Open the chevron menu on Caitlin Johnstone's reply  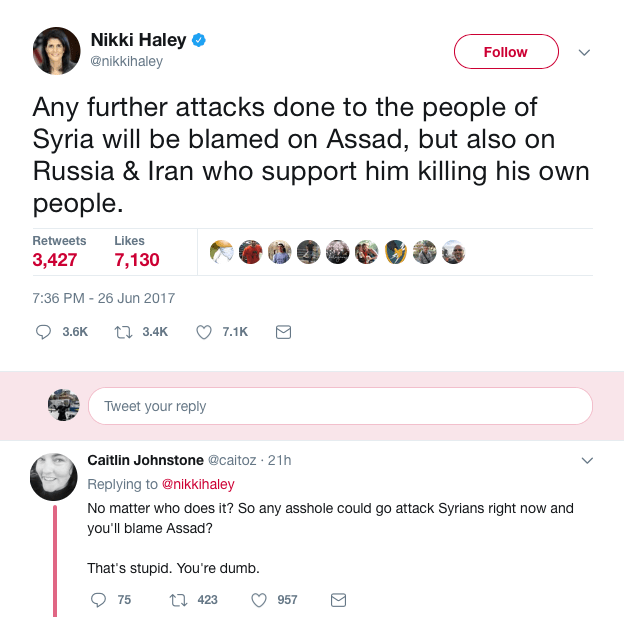click(x=587, y=461)
